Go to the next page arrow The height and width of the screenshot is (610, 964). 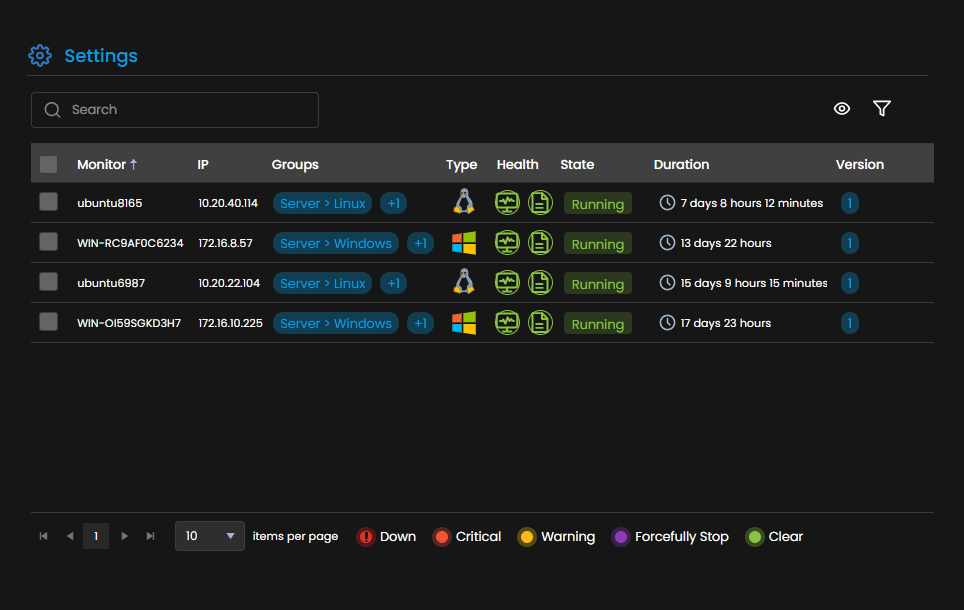tap(124, 536)
